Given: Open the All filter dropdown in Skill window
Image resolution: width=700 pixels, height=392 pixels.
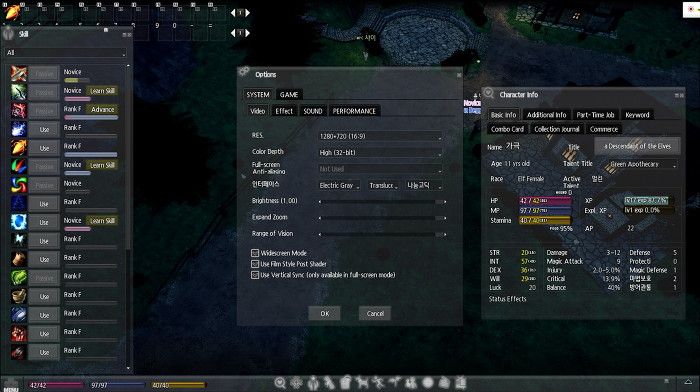Looking at the screenshot, I should tap(66, 53).
